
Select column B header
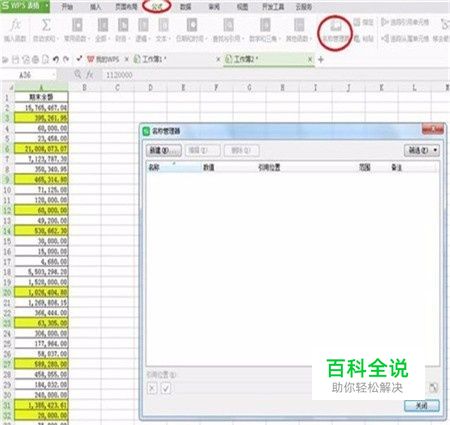(84, 88)
